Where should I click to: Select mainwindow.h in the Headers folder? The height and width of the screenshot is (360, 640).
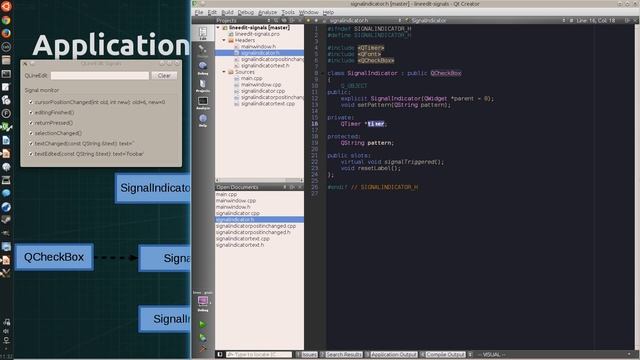(x=258, y=47)
